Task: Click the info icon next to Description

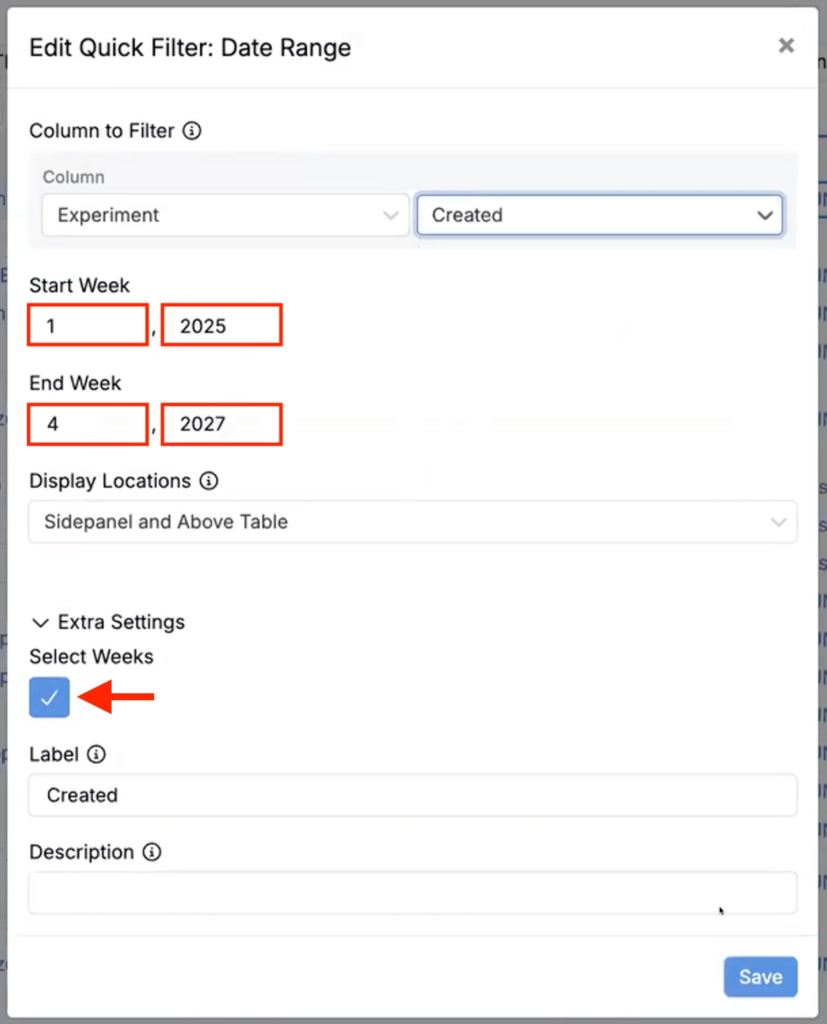Action: point(152,852)
